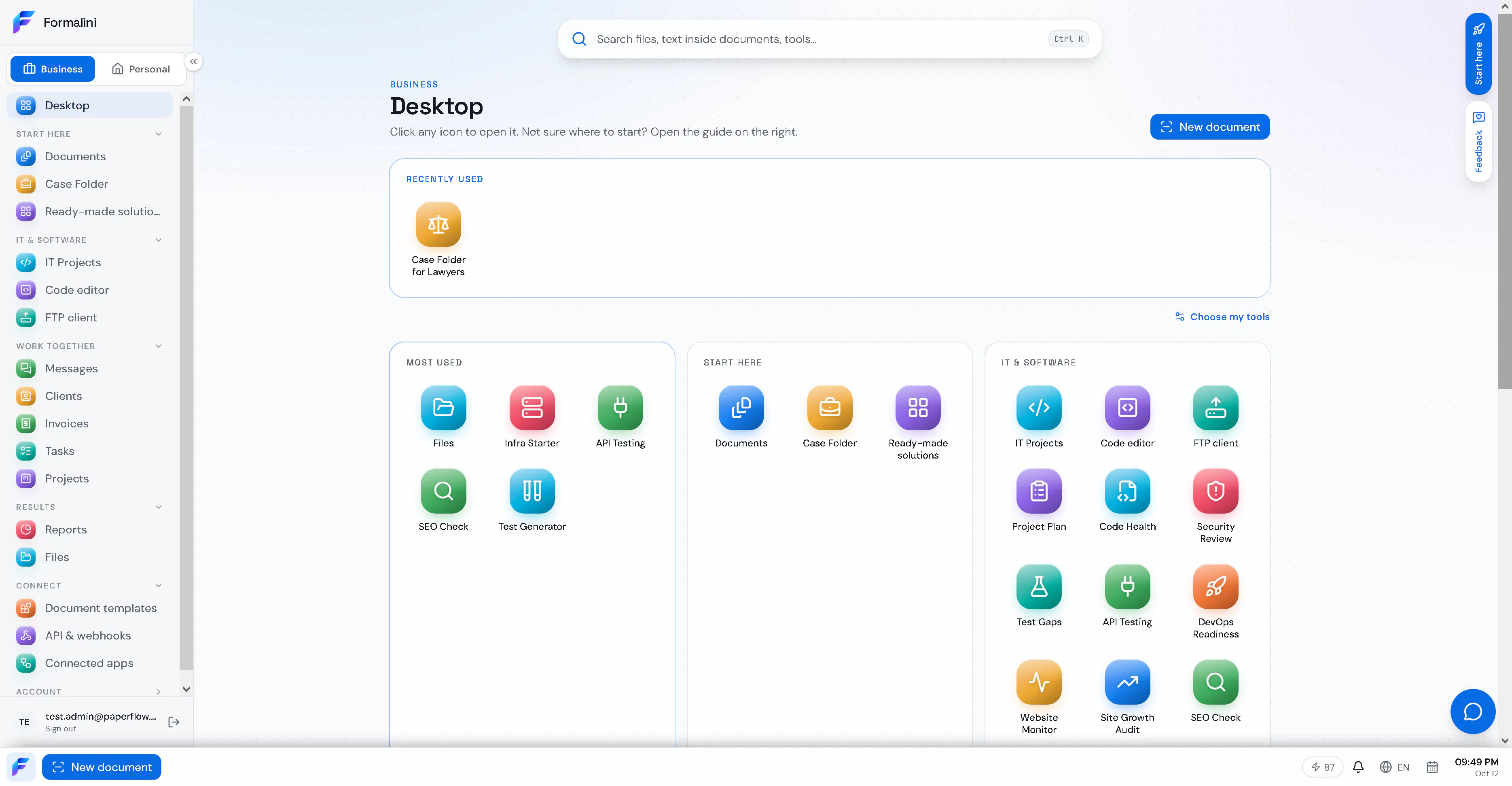Screen dimensions: 1512x786
Task: Open the calendar icon in bottom bar
Action: click(x=1432, y=767)
